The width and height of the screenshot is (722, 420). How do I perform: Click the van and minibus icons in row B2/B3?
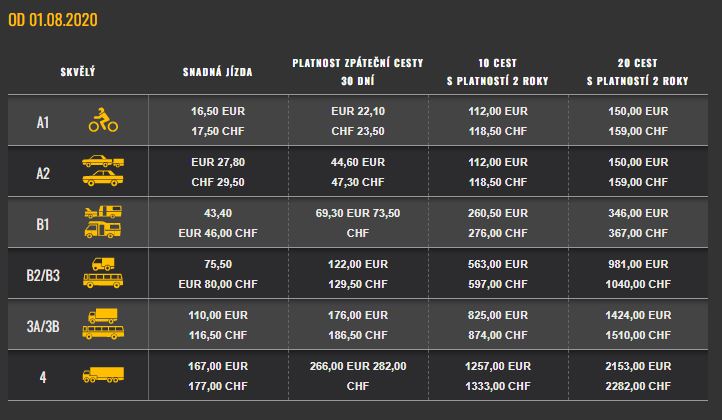(104, 273)
